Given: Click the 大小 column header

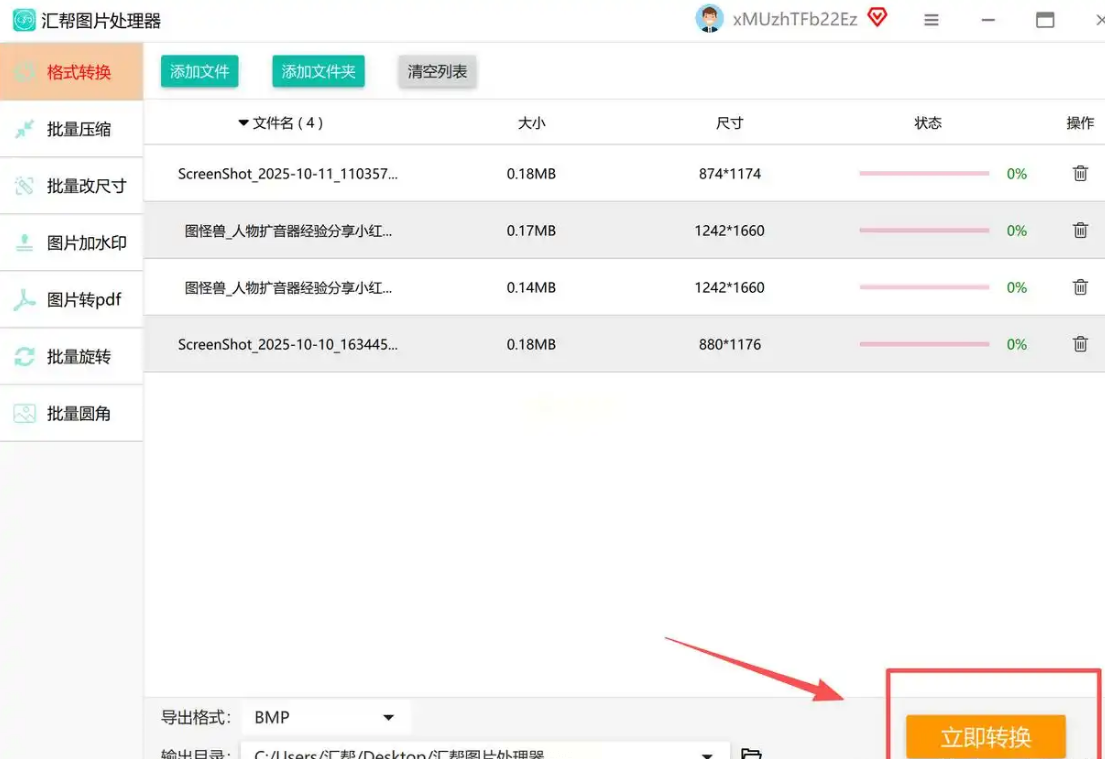Looking at the screenshot, I should pos(531,123).
